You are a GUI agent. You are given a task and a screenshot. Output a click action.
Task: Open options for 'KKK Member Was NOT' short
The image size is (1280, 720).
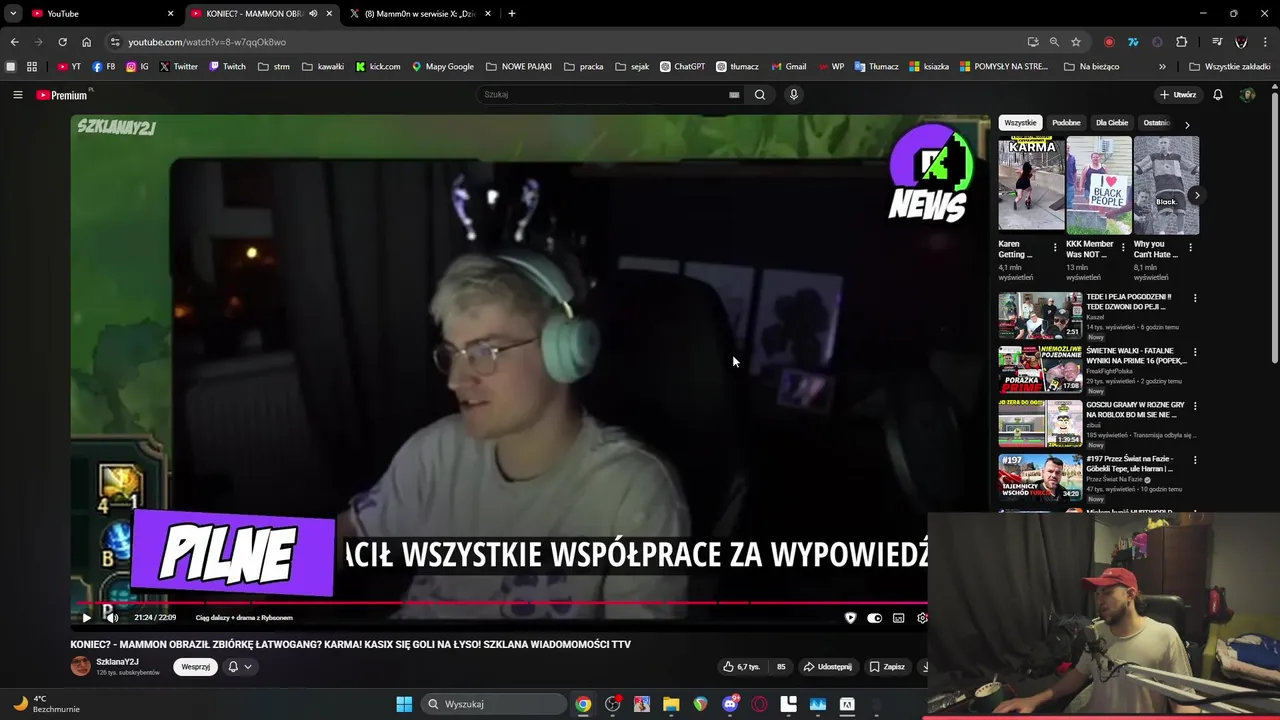[x=1123, y=248]
